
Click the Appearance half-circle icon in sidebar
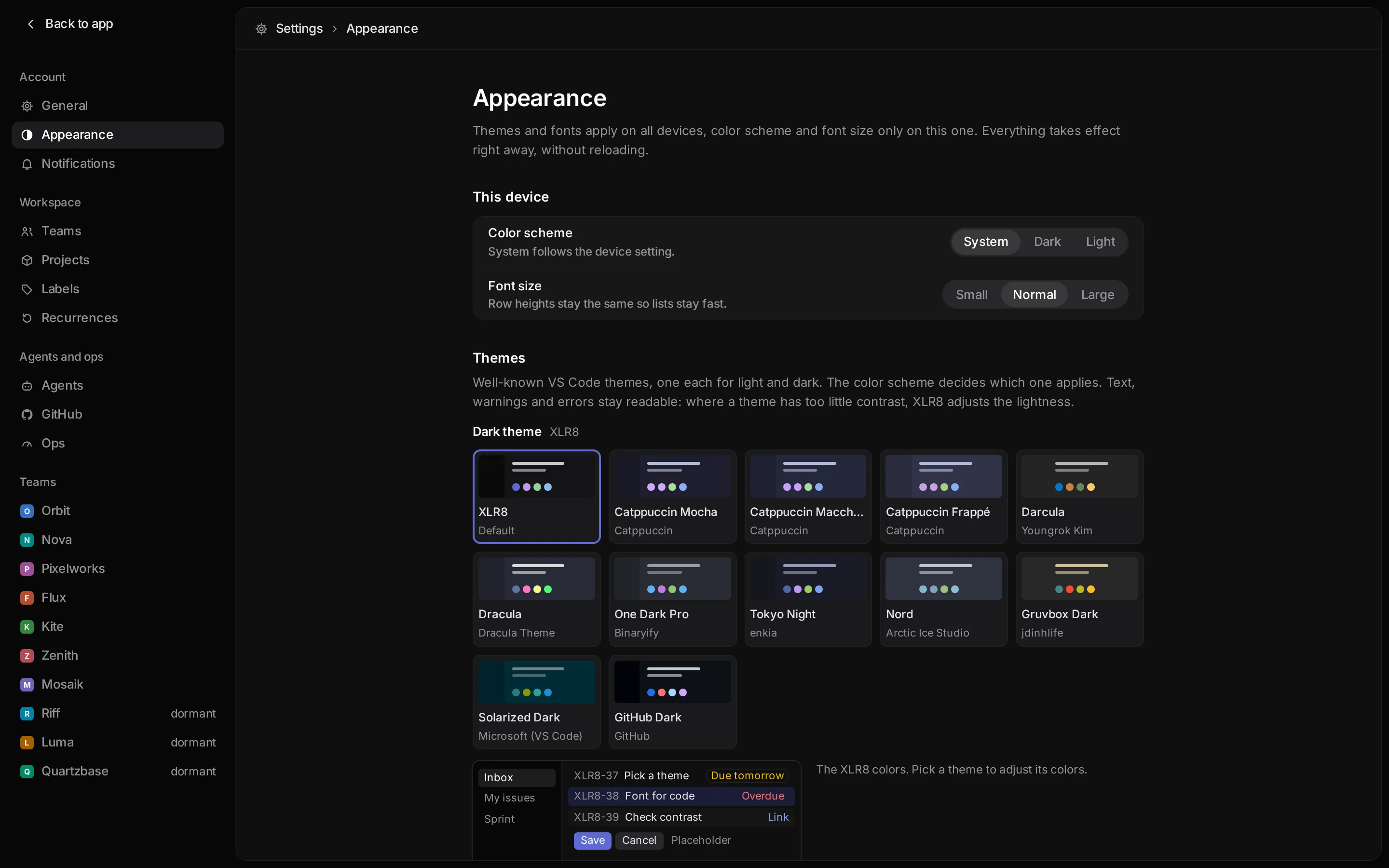(27, 135)
